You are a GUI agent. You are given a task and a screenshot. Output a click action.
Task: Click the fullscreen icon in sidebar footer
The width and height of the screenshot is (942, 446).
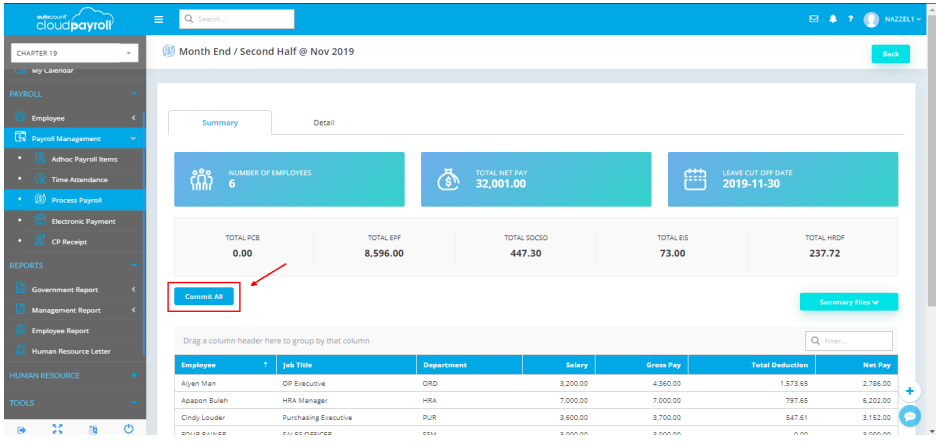coord(57,429)
